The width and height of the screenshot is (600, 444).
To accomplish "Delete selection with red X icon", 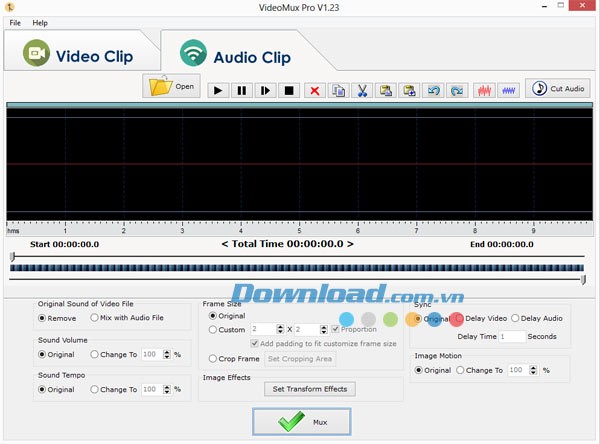I will tap(315, 91).
